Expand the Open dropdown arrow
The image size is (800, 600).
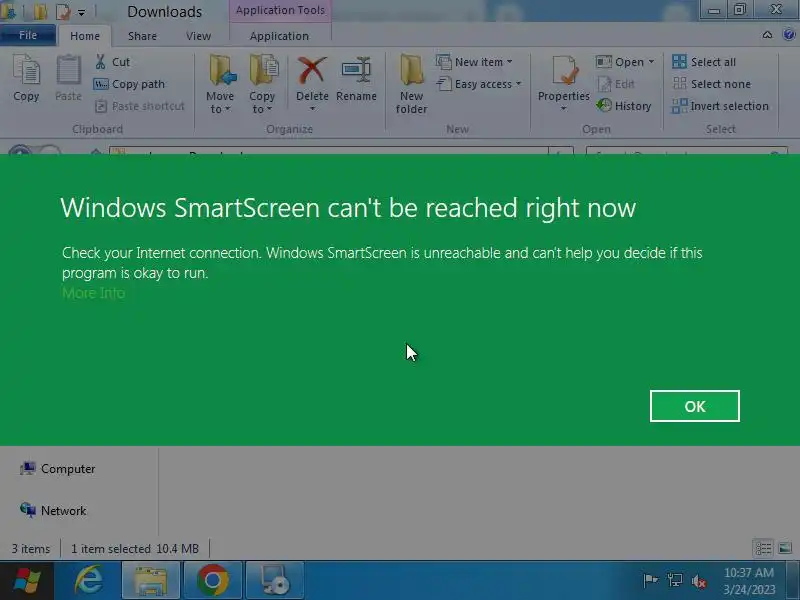tap(652, 62)
